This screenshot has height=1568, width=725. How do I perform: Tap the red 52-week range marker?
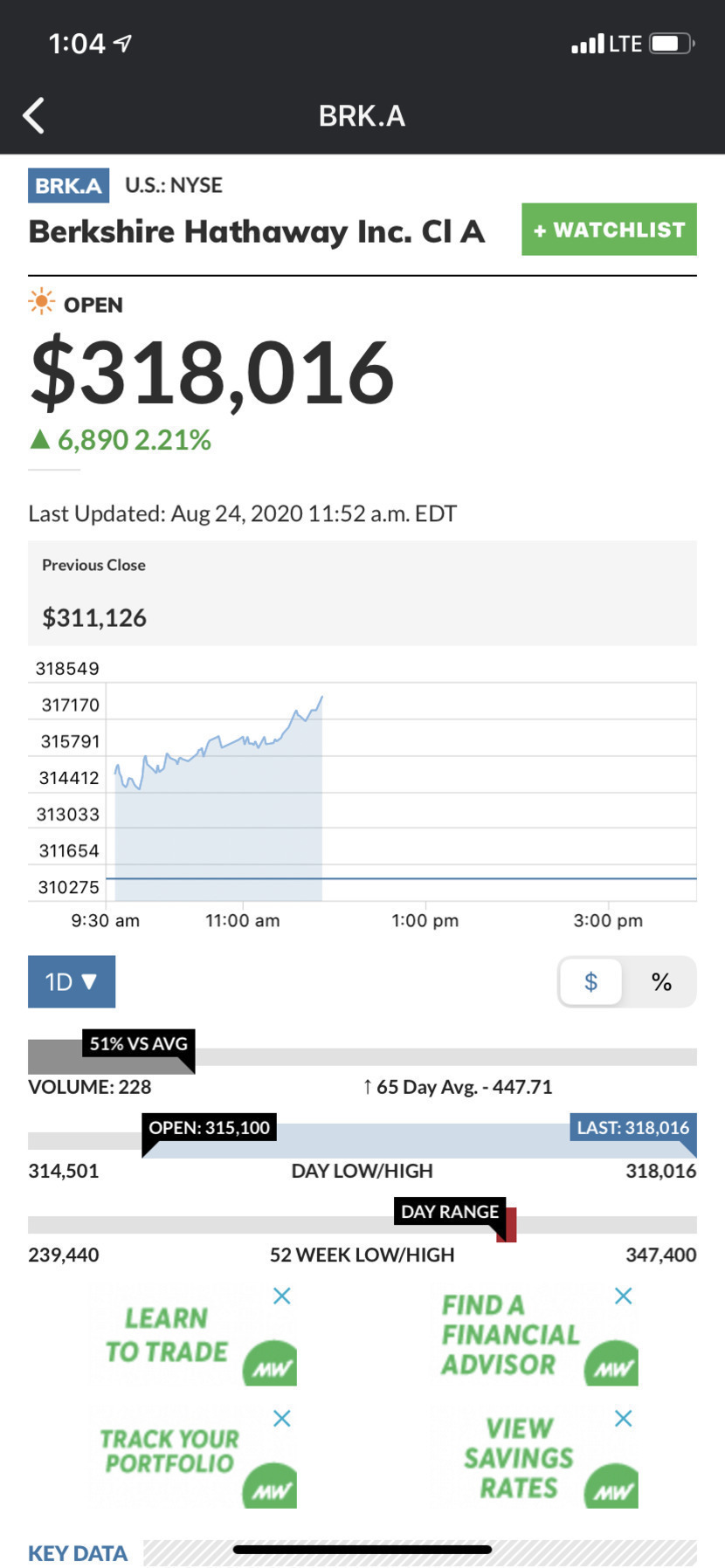[507, 1225]
